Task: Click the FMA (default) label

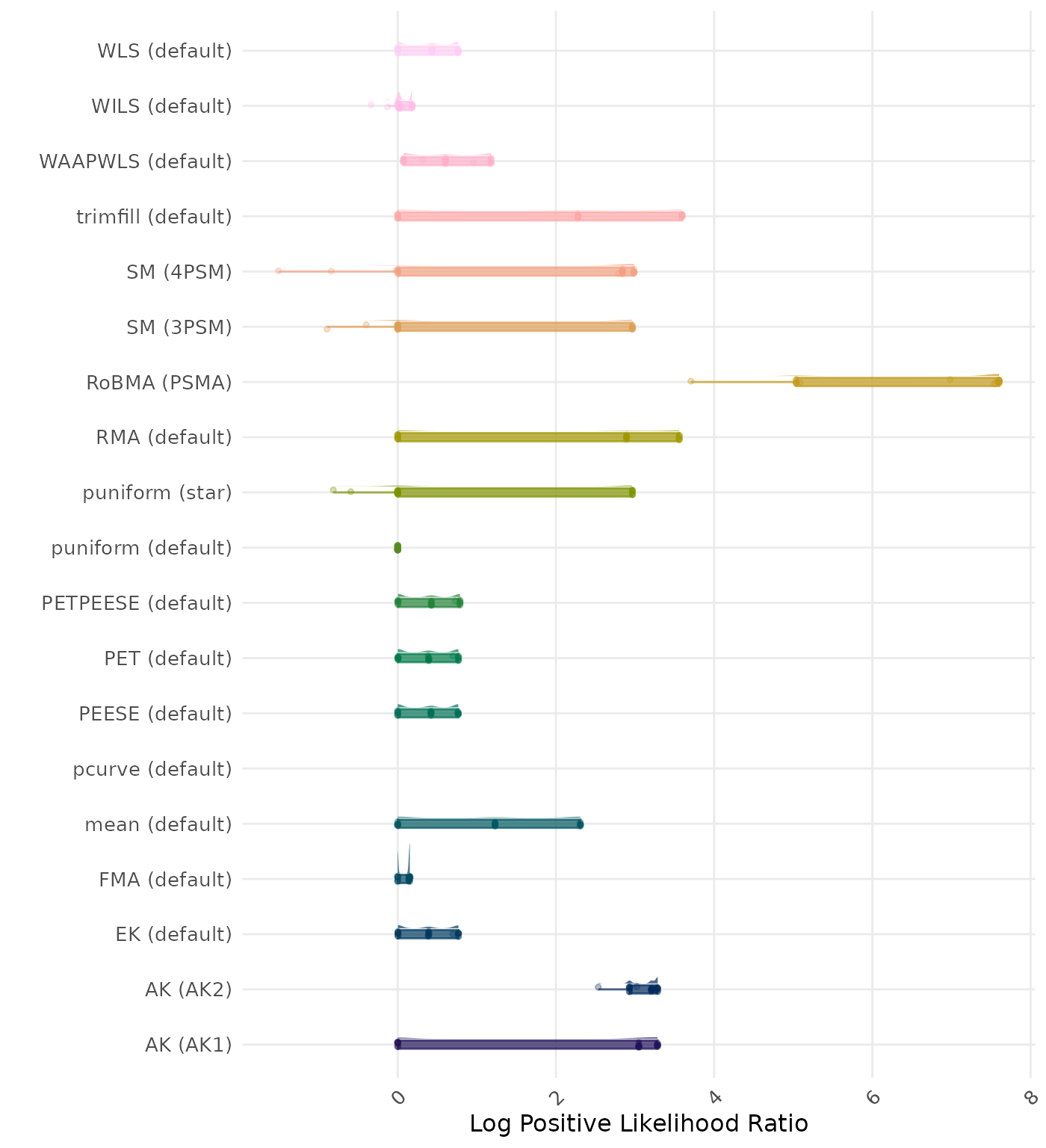Action: (x=165, y=880)
